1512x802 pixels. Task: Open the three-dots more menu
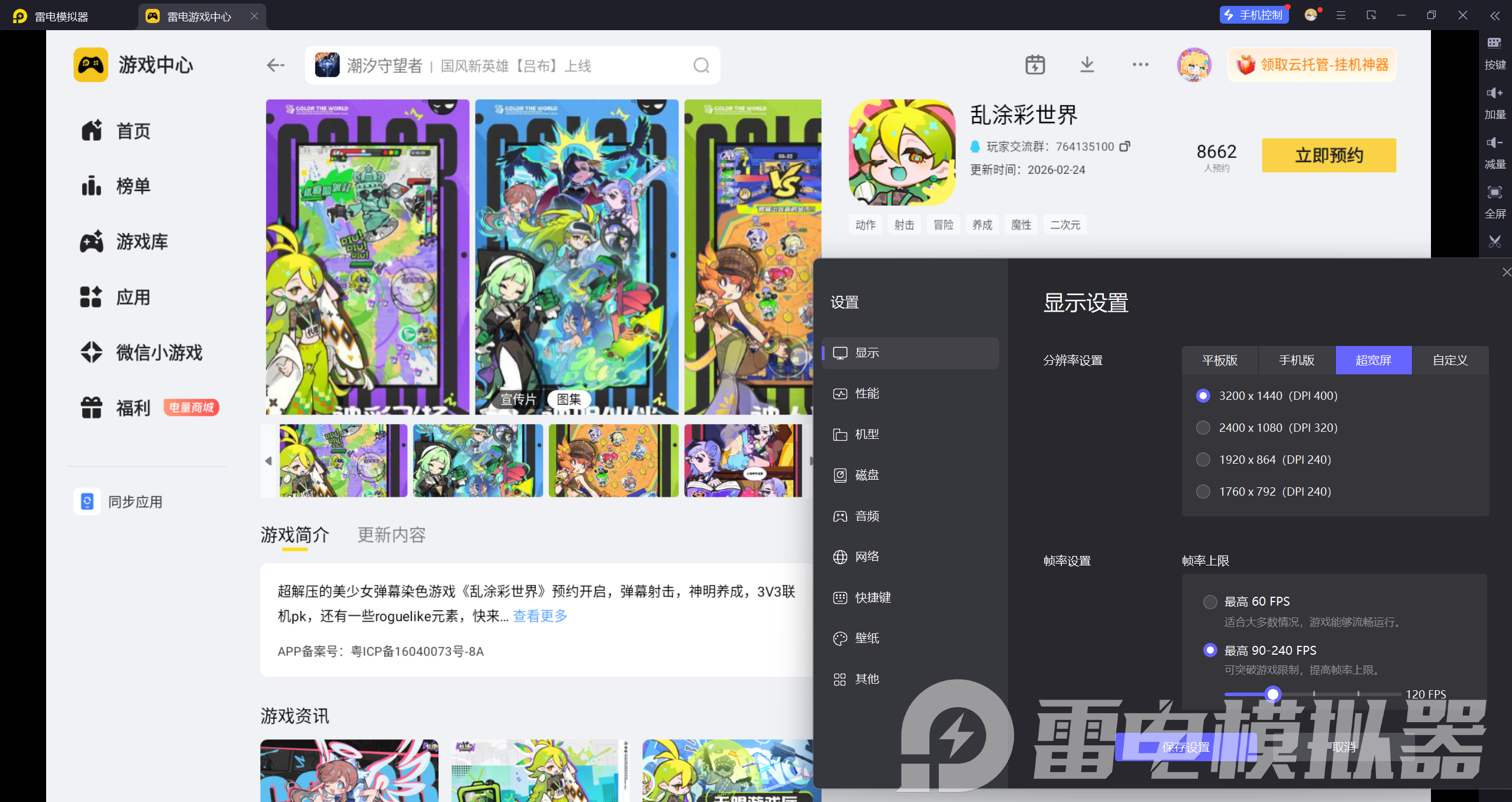click(1140, 64)
